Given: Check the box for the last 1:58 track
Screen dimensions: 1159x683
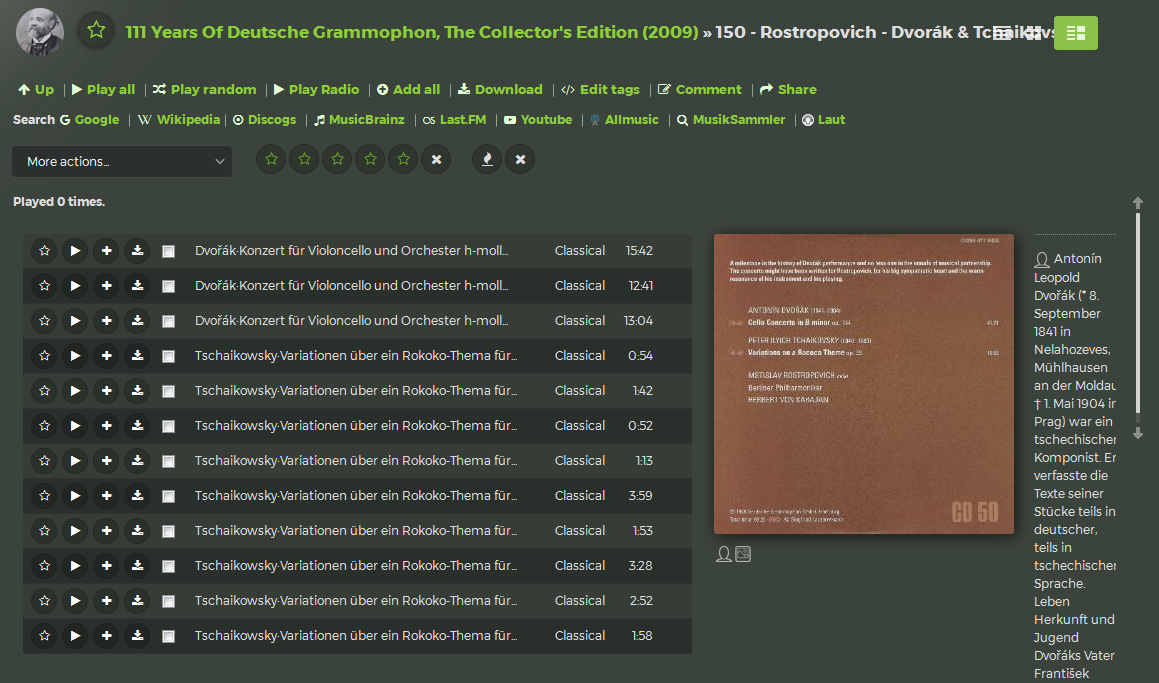Looking at the screenshot, I should tap(168, 637).
